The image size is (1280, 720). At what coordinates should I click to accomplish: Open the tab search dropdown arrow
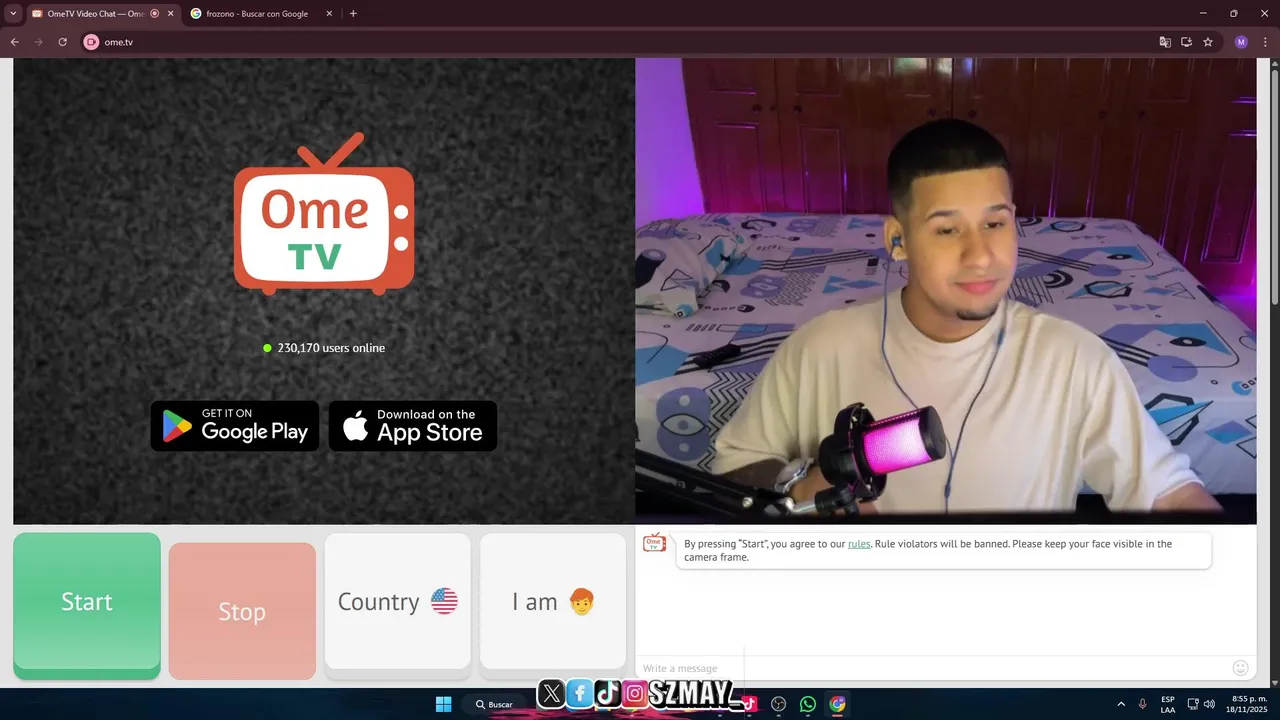(x=13, y=14)
